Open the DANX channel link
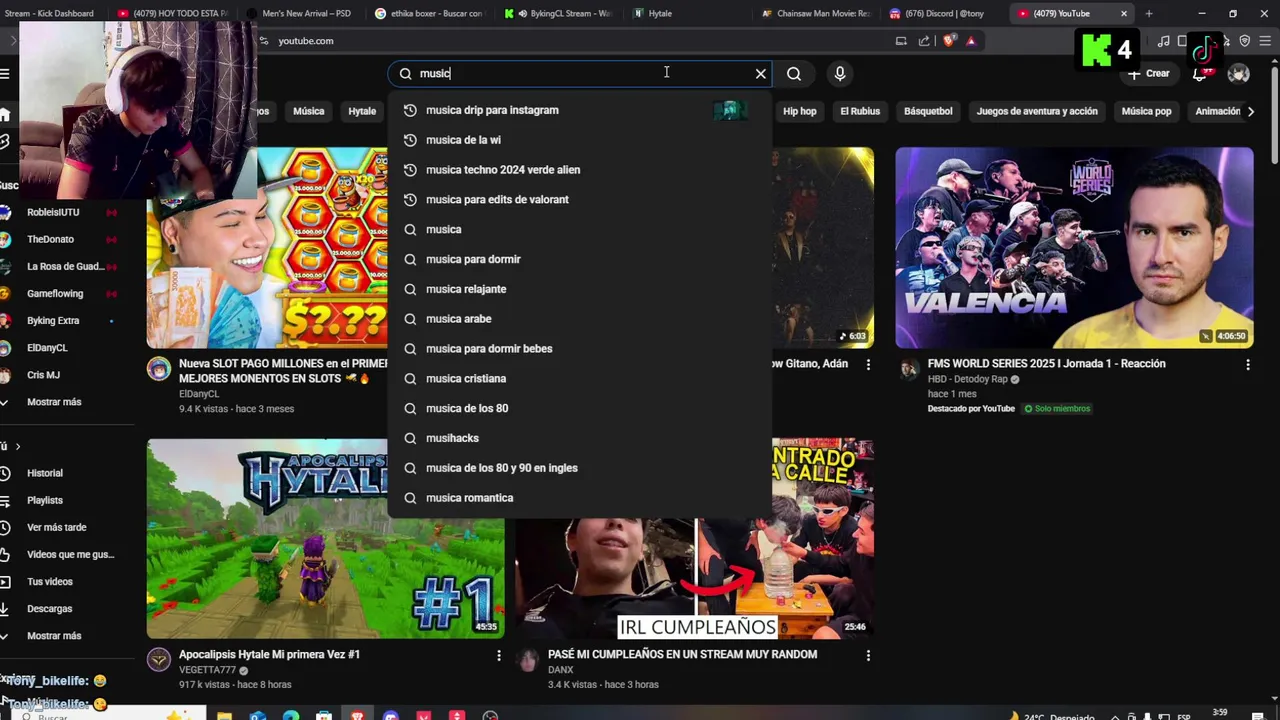The width and height of the screenshot is (1280, 720). 561,670
